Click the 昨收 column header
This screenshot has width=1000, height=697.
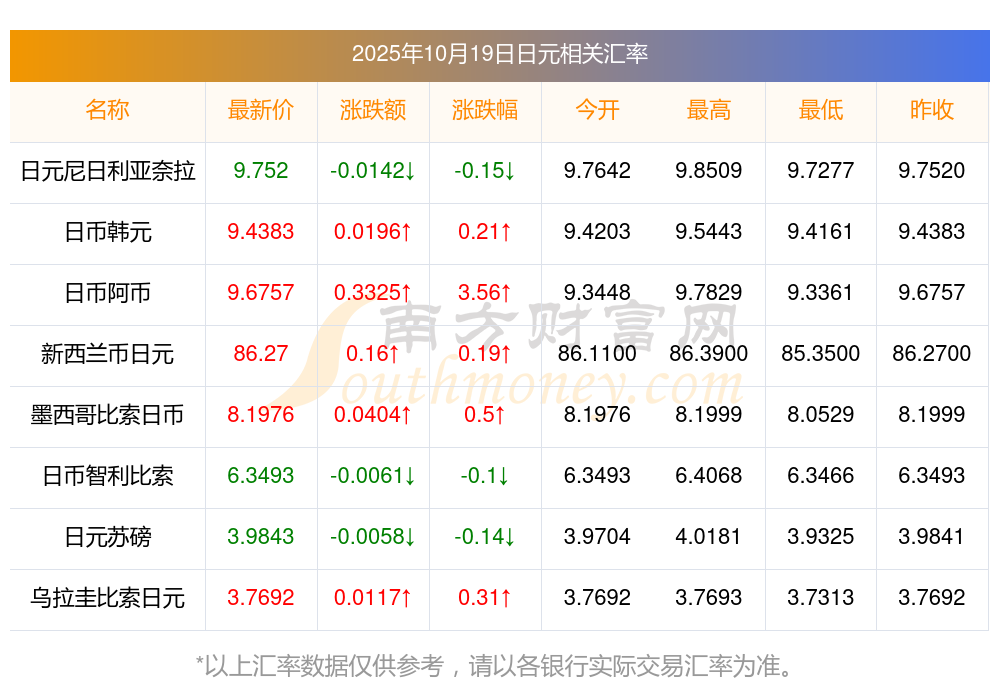point(932,110)
